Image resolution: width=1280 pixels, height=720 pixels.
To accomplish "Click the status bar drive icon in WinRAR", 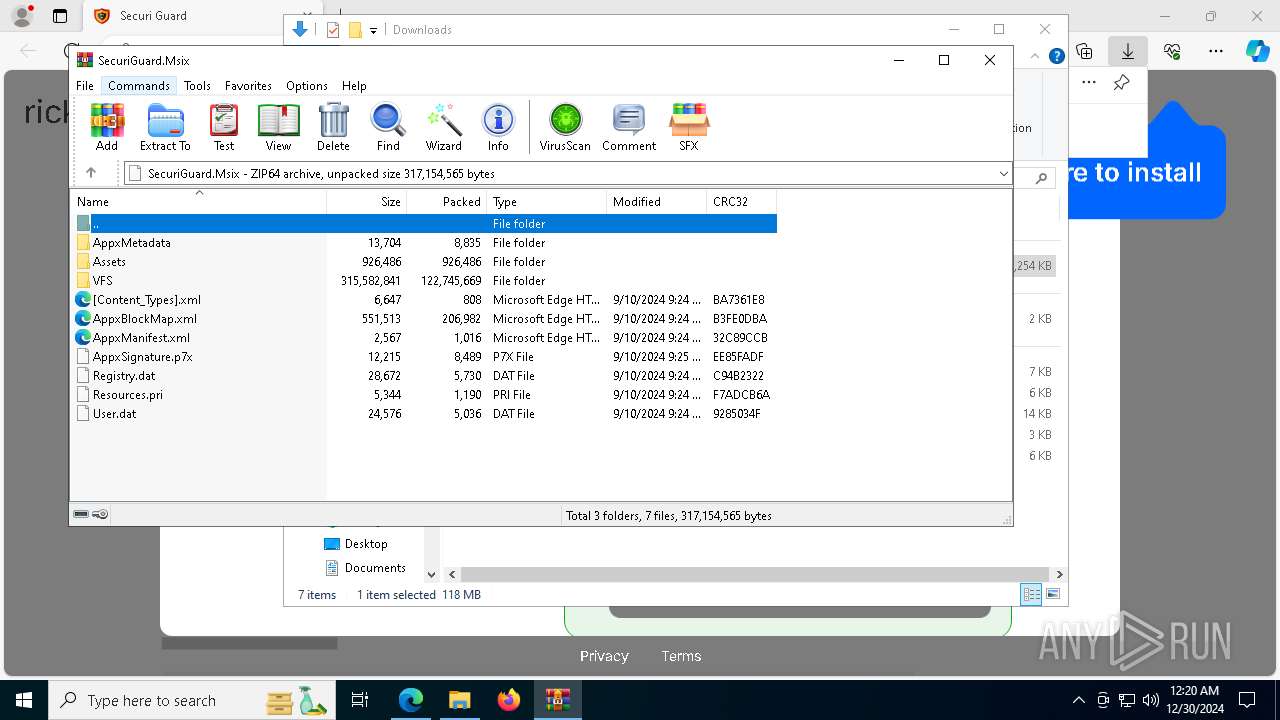I will point(81,514).
